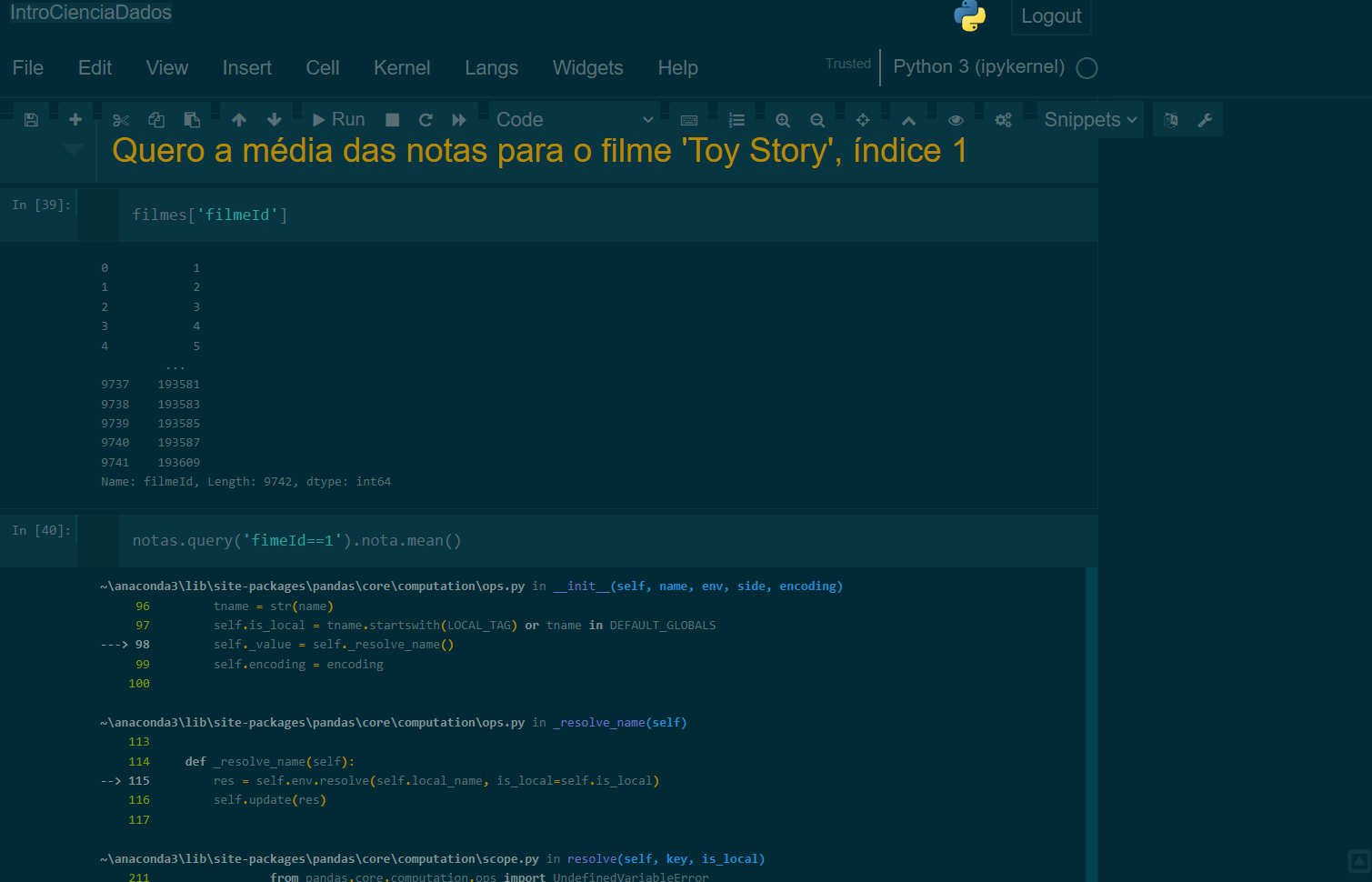Open the Insert menu
Image resolution: width=1372 pixels, height=882 pixels.
pyautogui.click(x=247, y=68)
